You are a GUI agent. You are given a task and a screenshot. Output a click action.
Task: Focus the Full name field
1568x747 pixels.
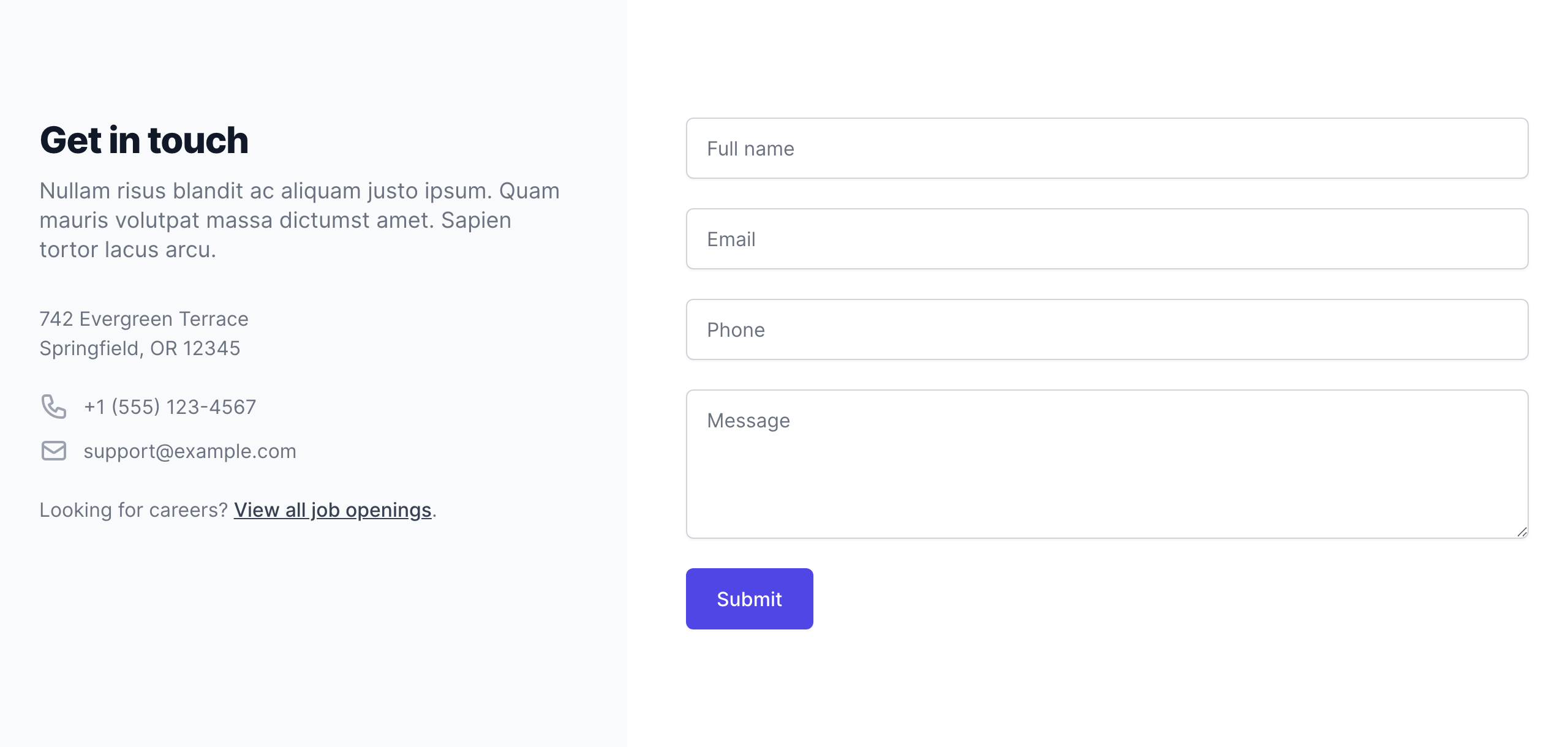pyautogui.click(x=1107, y=149)
